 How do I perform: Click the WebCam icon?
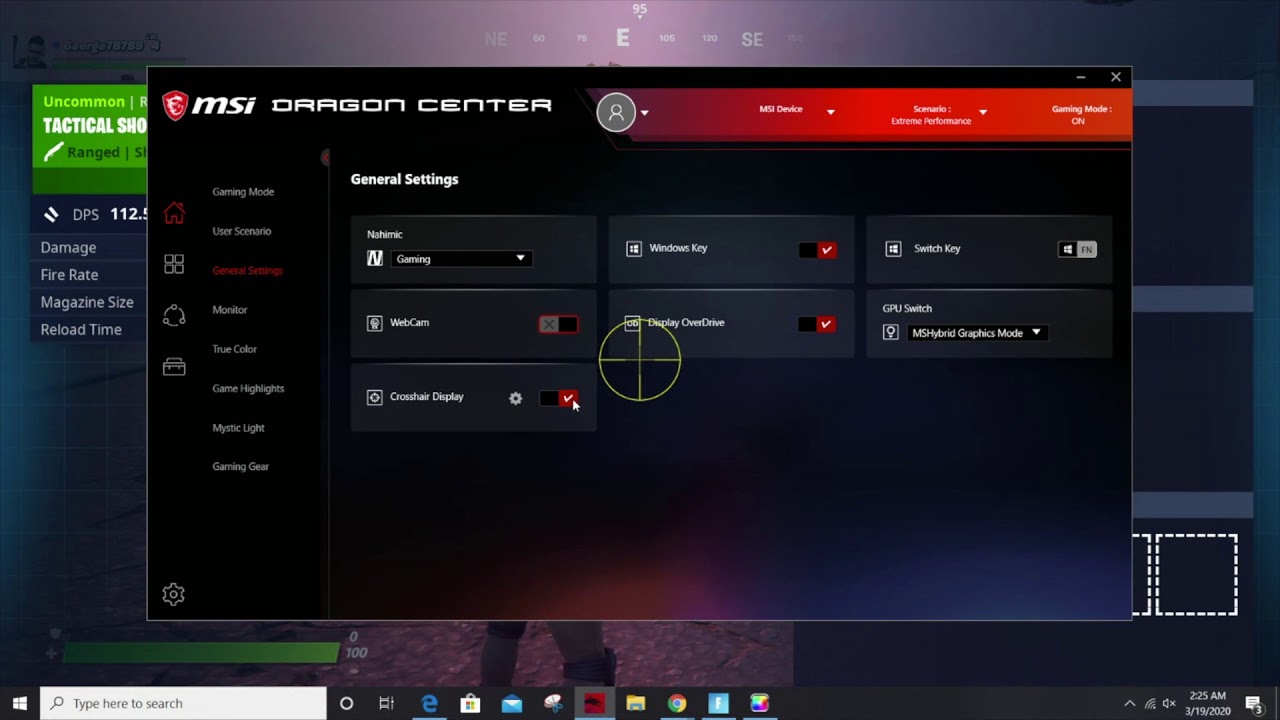(374, 323)
